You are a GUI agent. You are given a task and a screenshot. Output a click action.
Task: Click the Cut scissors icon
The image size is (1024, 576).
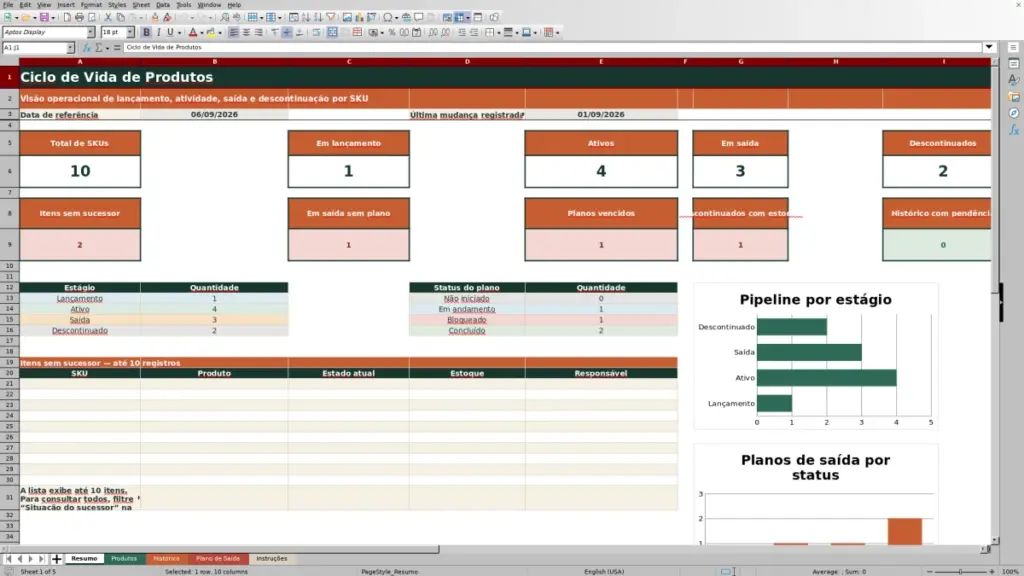pos(108,17)
